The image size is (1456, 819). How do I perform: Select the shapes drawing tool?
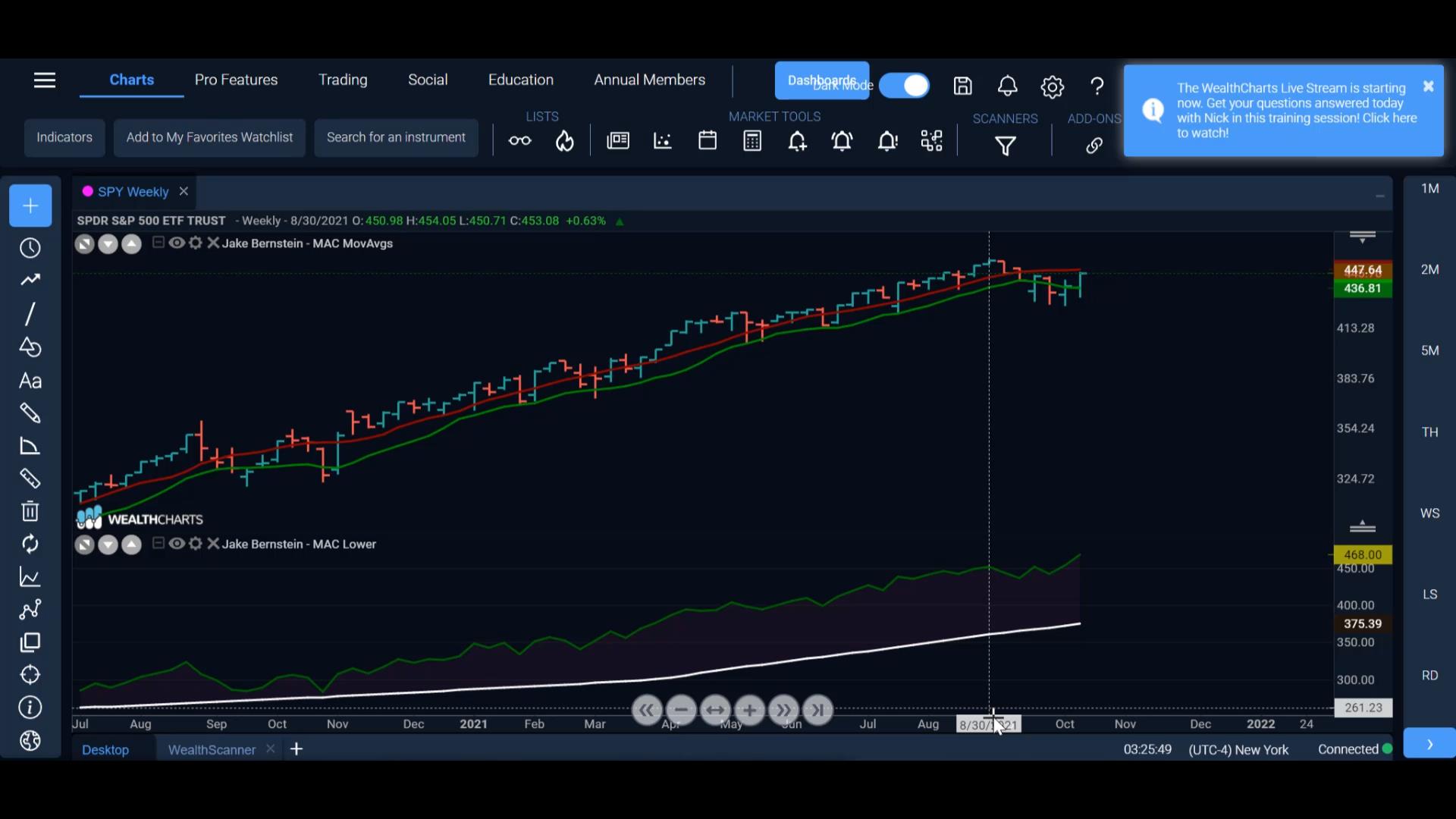(30, 347)
